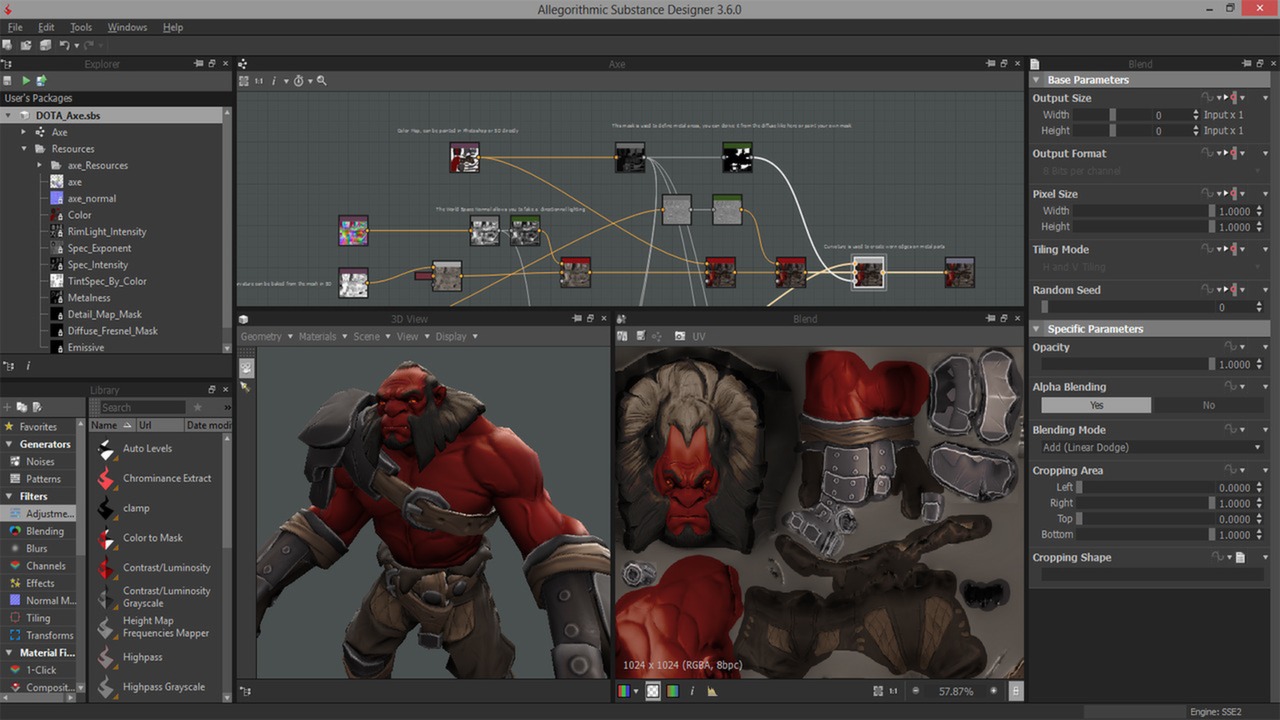Click the star filter icon beside Library search
1280x720 pixels.
tap(198, 407)
